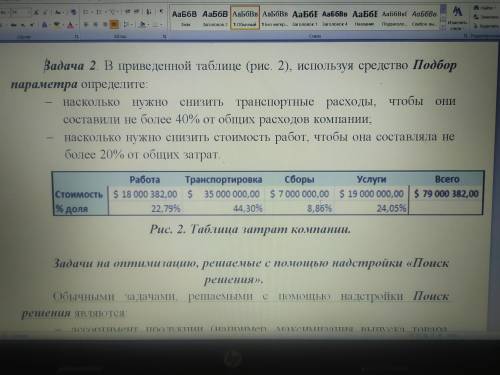Apply the Заголовок 1 style
The width and height of the screenshot is (500, 375).
(305, 17)
